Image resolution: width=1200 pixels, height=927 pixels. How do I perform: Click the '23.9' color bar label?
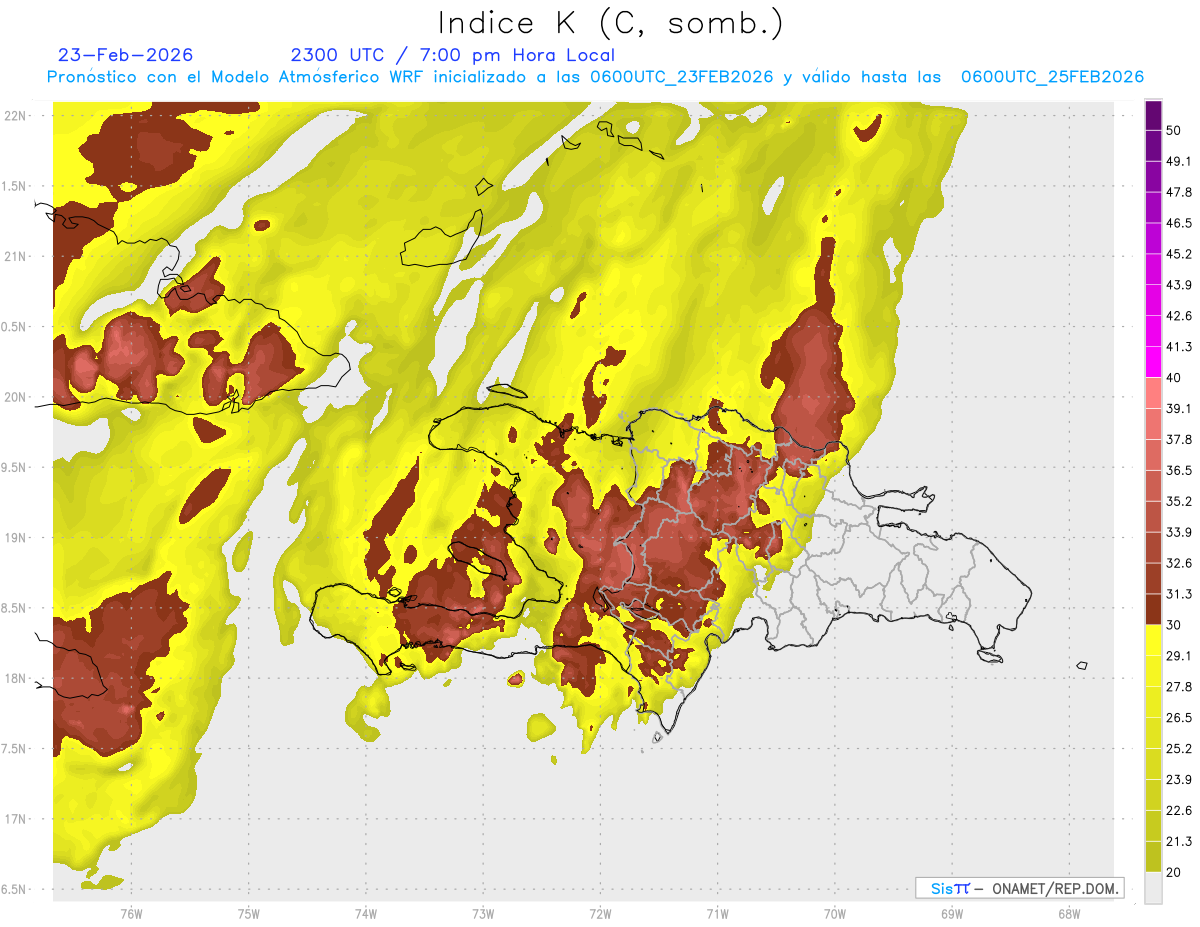[x=1179, y=780]
